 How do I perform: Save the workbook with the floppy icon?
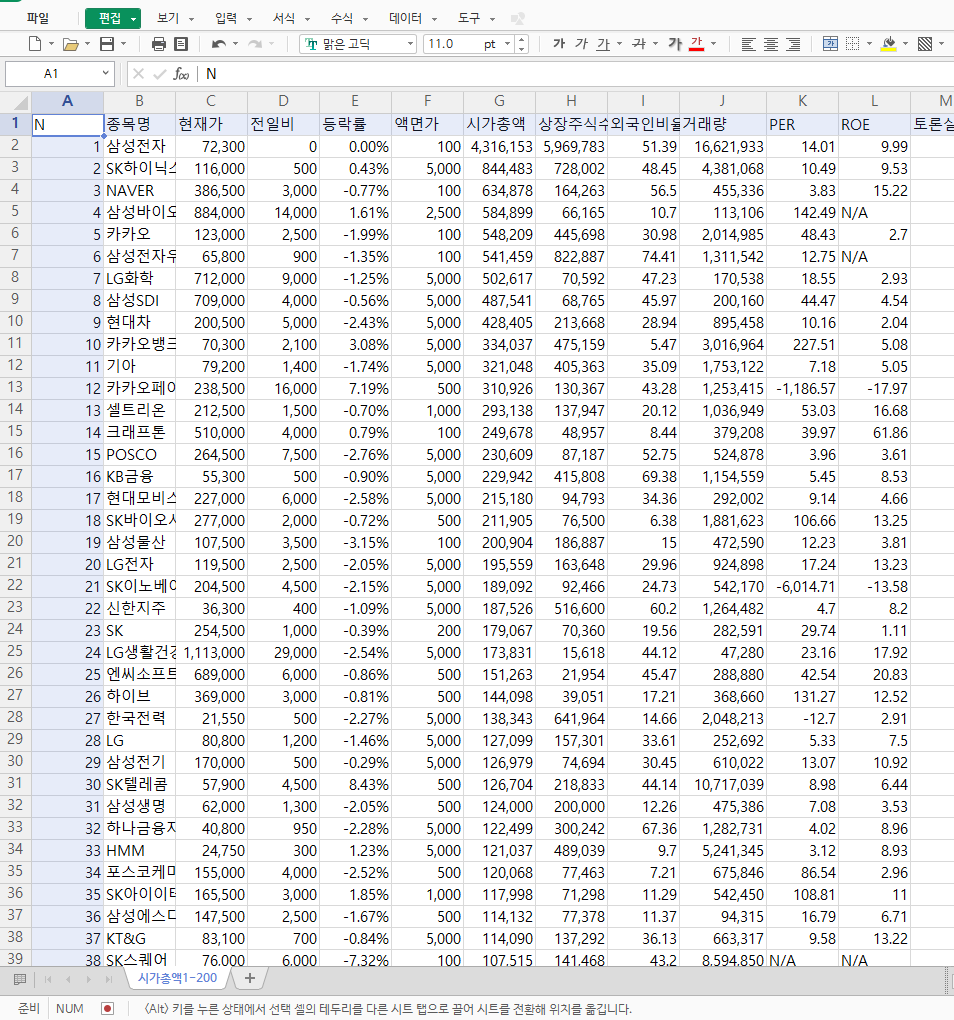pos(107,44)
